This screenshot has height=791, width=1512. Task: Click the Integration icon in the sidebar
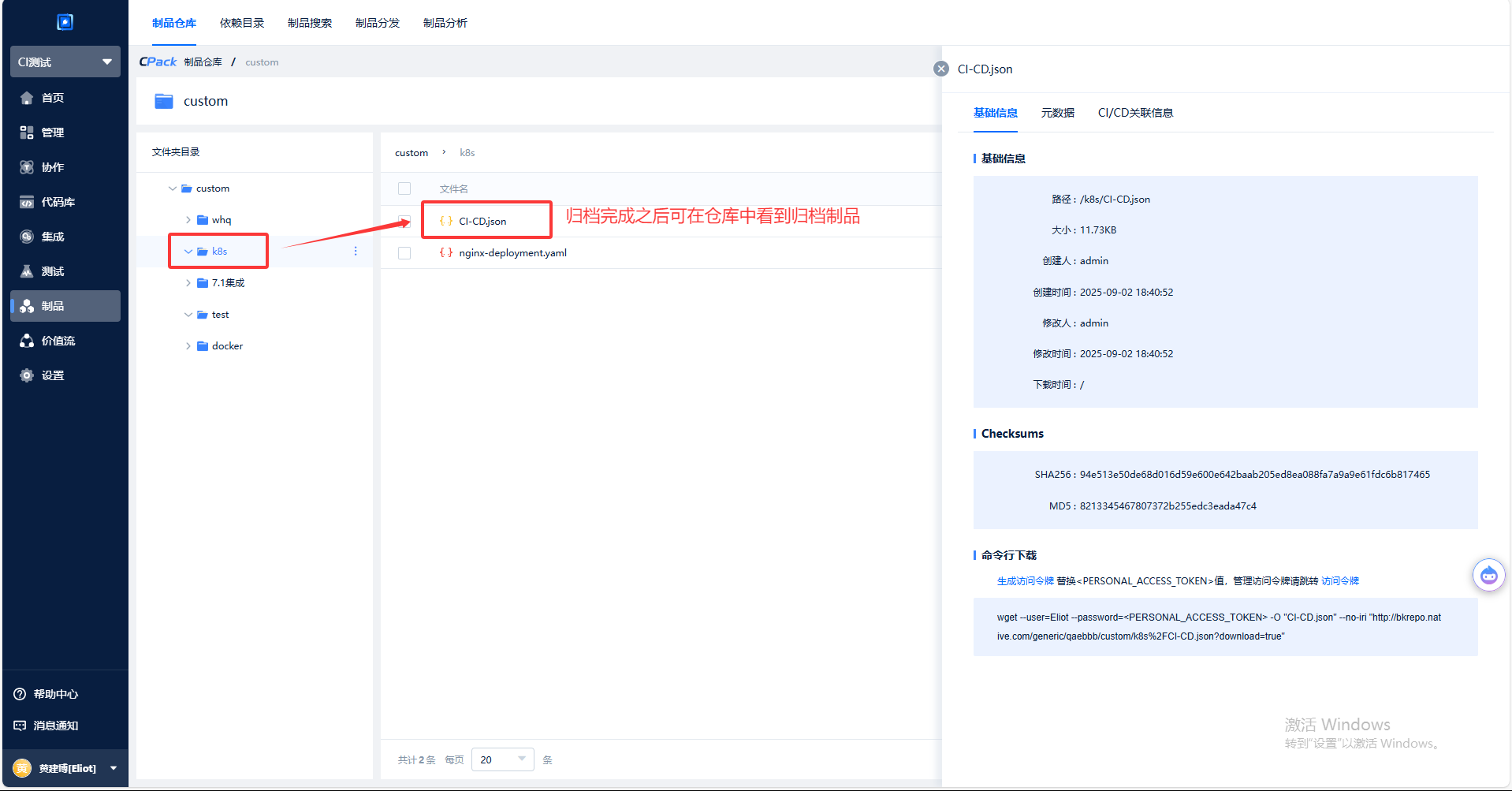click(x=27, y=237)
